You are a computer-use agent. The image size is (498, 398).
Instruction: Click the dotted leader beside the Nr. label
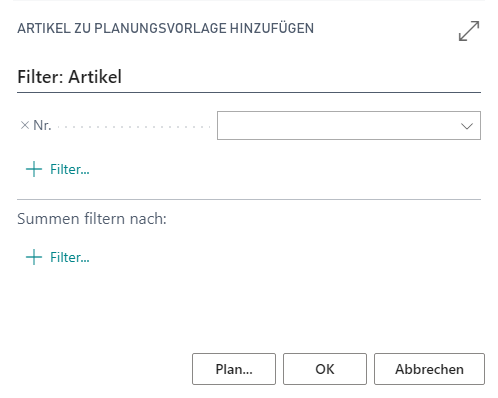(134, 127)
